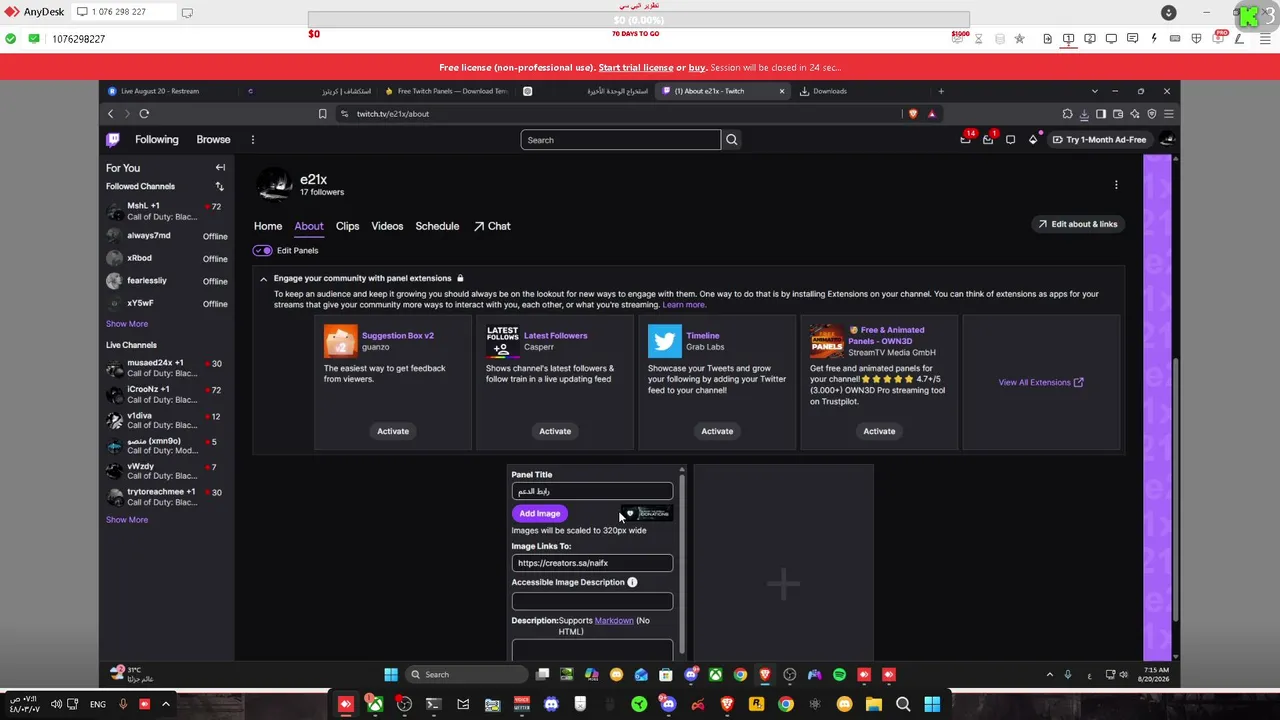The width and height of the screenshot is (1280, 720).
Task: Click the Following nav link
Action: (x=157, y=140)
